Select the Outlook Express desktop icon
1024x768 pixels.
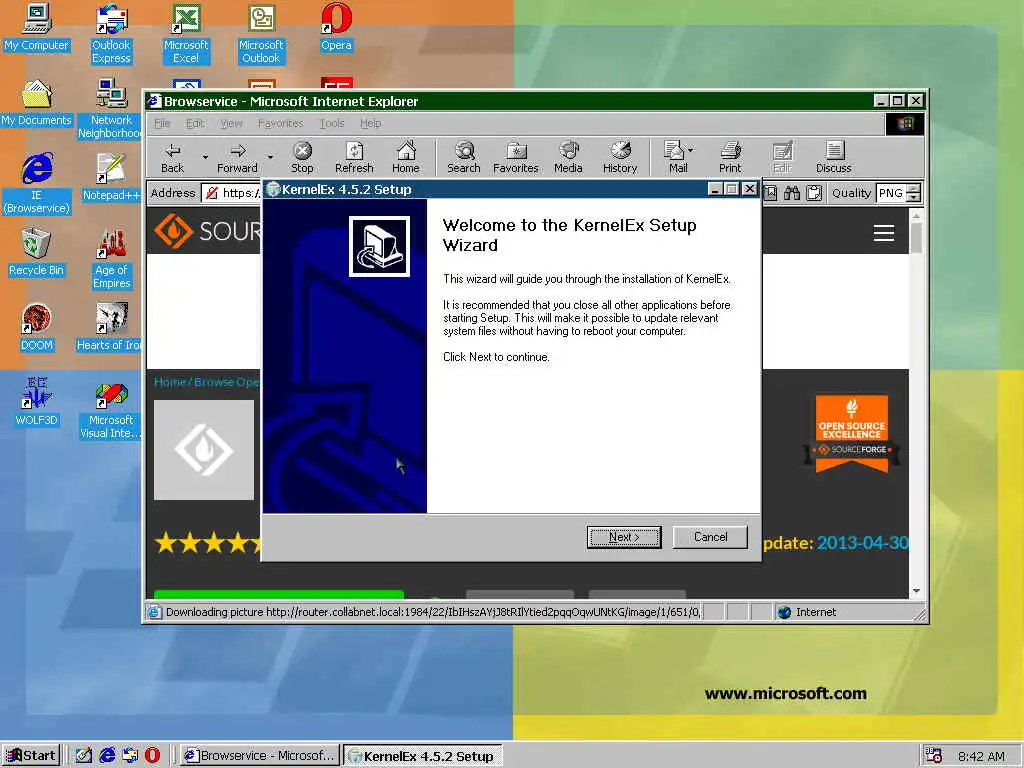tap(111, 34)
